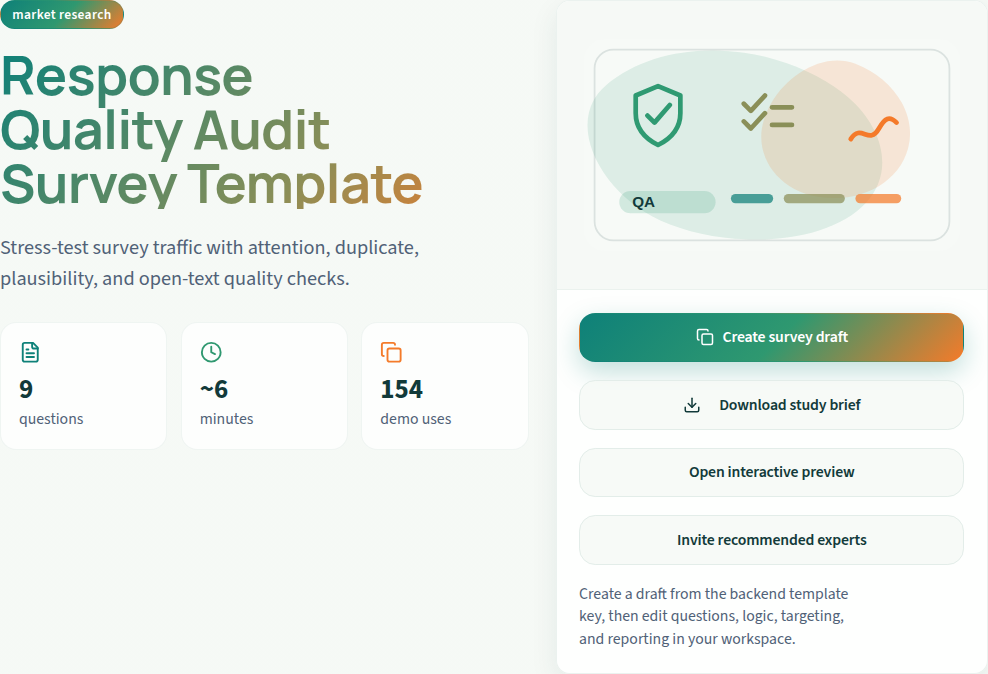Click the olive color bar in illustration
The image size is (988, 674).
814,198
